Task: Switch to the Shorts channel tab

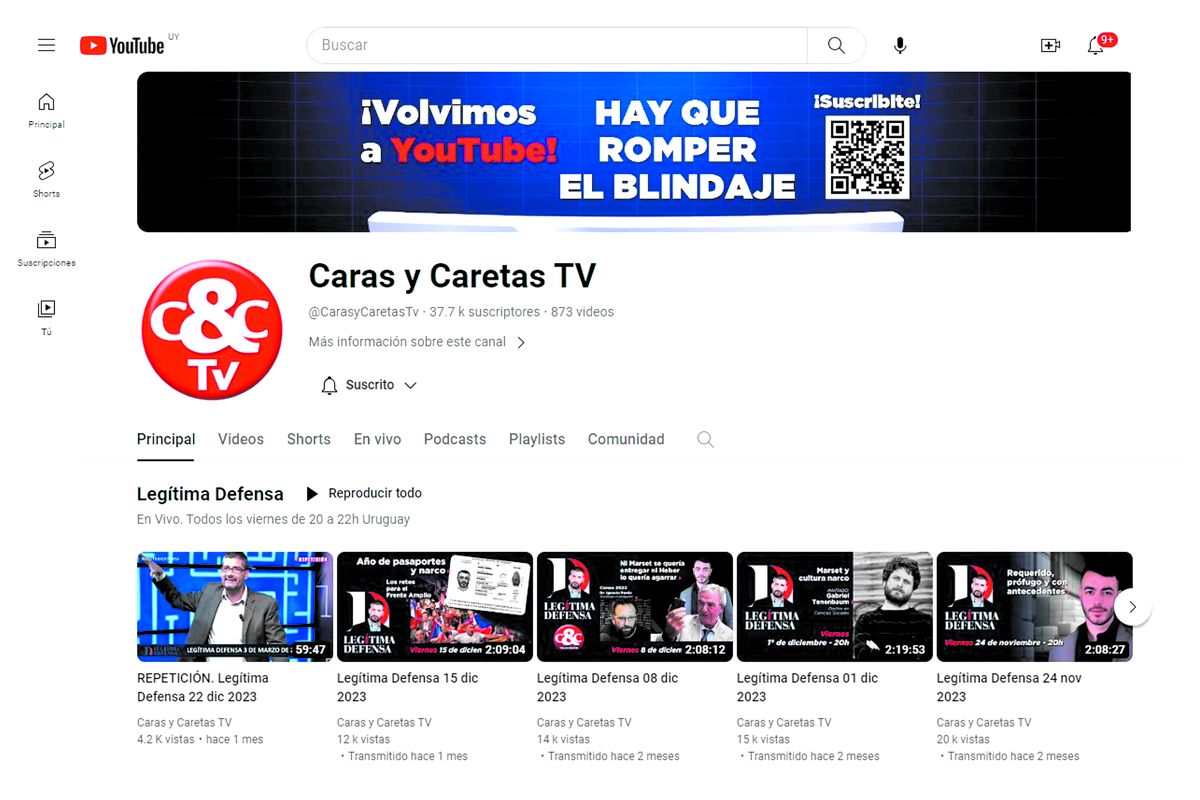Action: [309, 439]
